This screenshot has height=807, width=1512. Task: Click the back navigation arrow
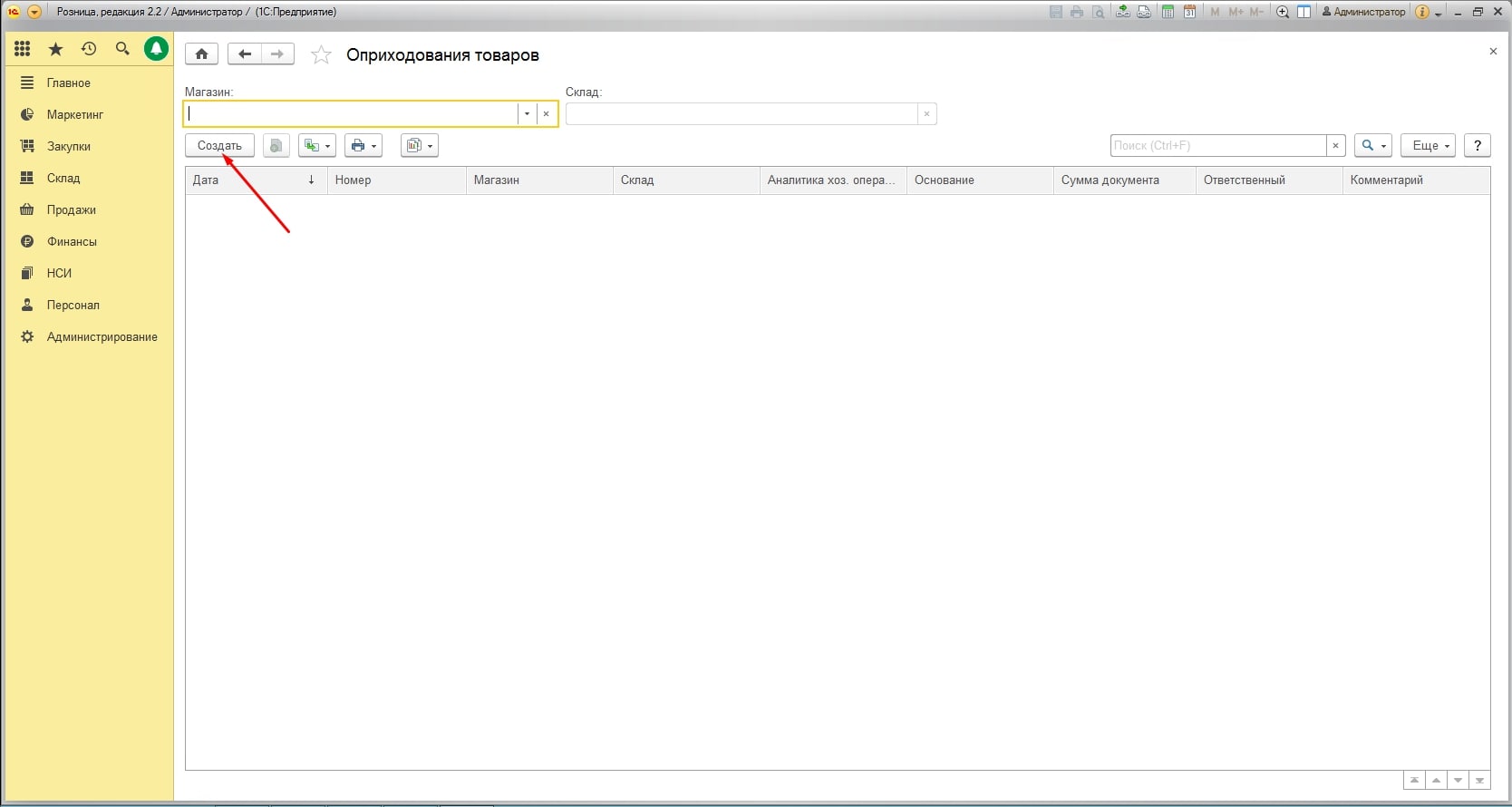245,54
